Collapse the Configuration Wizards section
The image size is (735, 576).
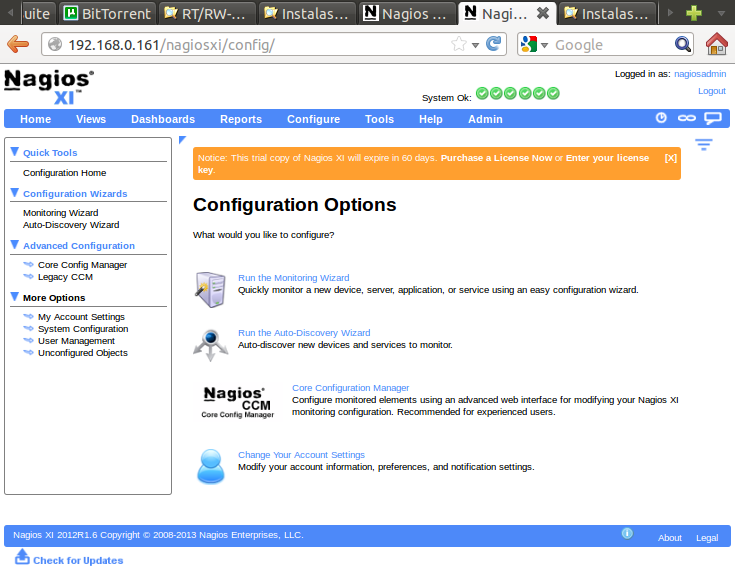point(15,193)
